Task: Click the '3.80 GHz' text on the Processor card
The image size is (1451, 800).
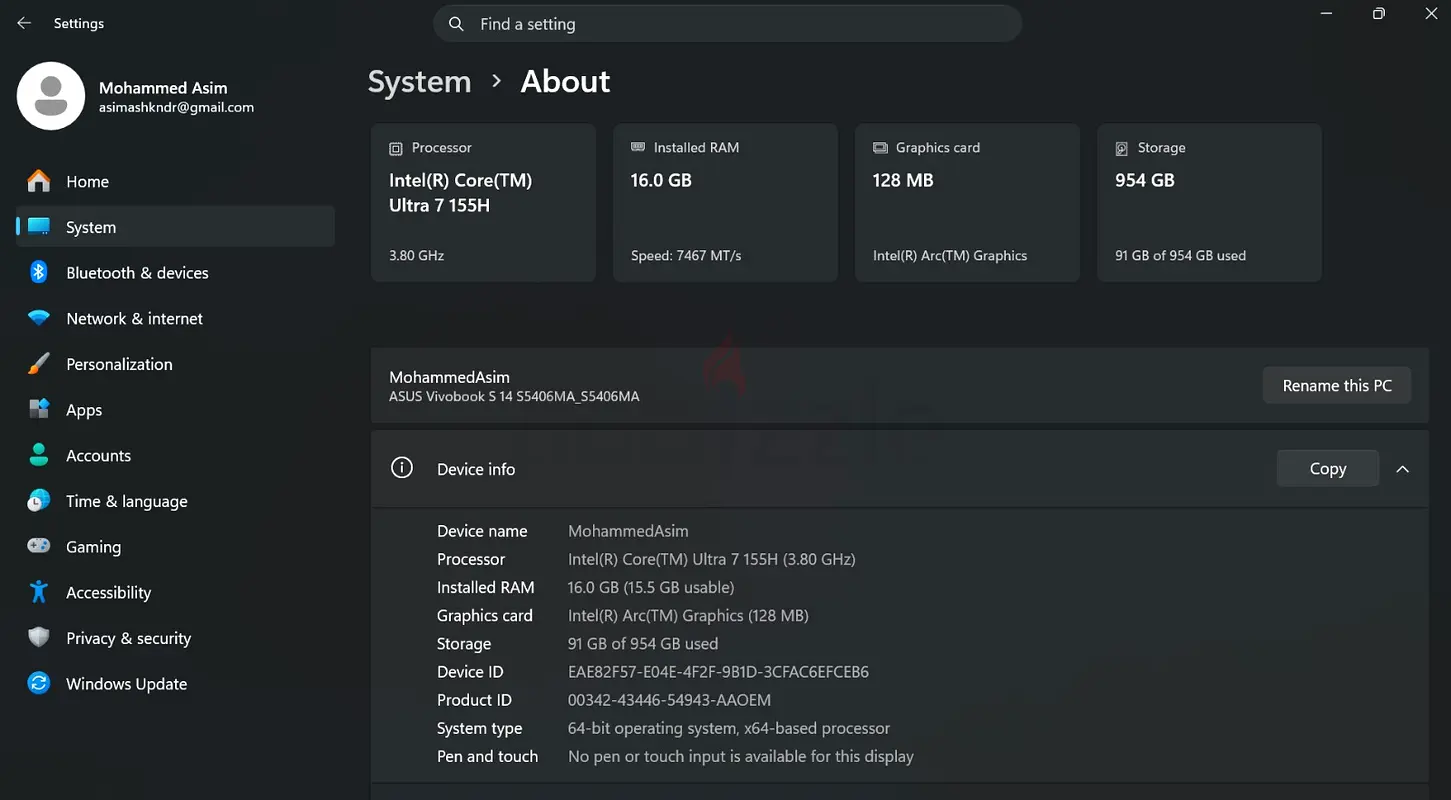Action: pos(416,255)
